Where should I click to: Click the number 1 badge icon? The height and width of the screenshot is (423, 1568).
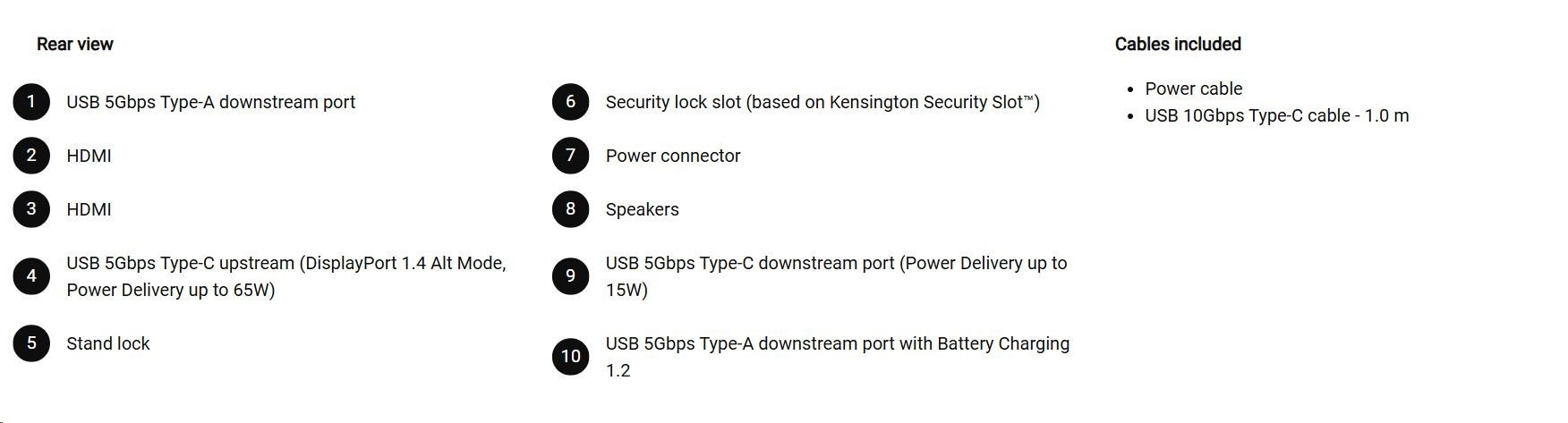[31, 102]
